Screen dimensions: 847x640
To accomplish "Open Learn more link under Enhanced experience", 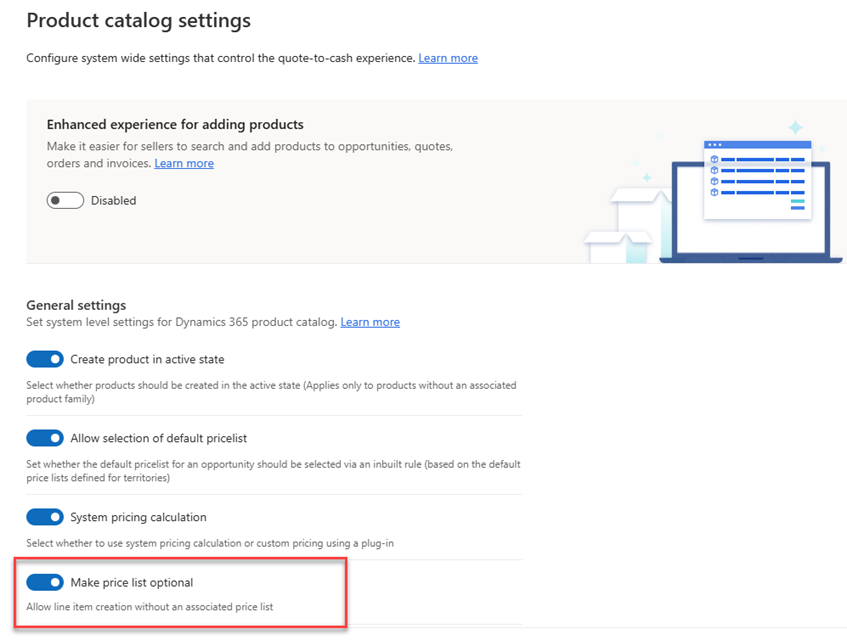I will (x=184, y=163).
